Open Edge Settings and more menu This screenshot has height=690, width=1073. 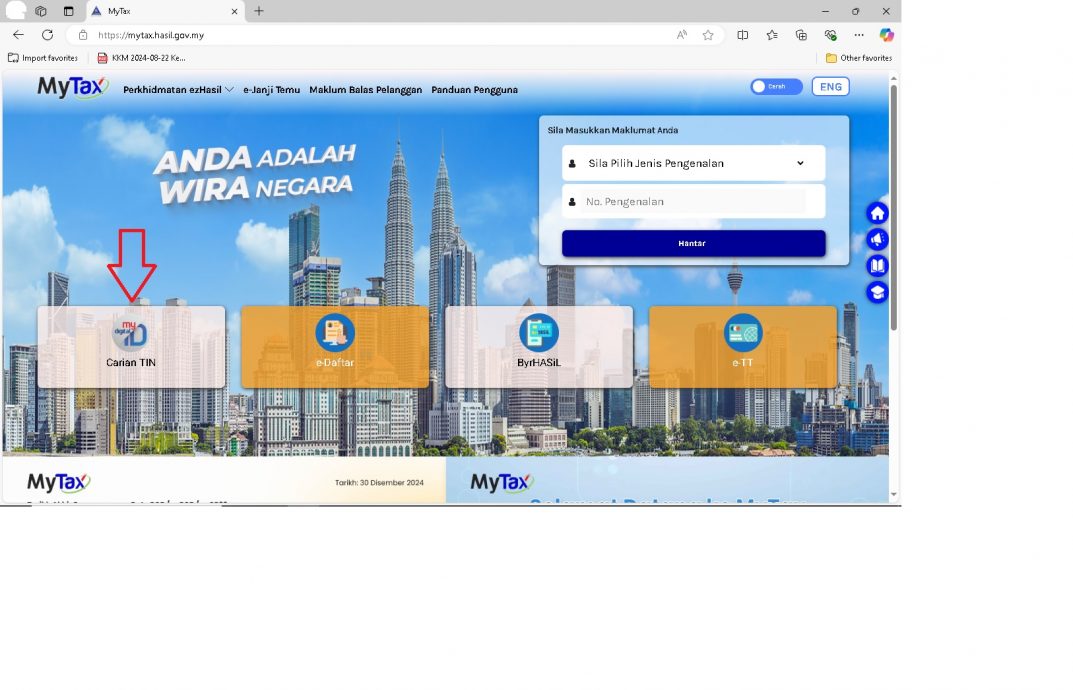pyautogui.click(x=858, y=35)
